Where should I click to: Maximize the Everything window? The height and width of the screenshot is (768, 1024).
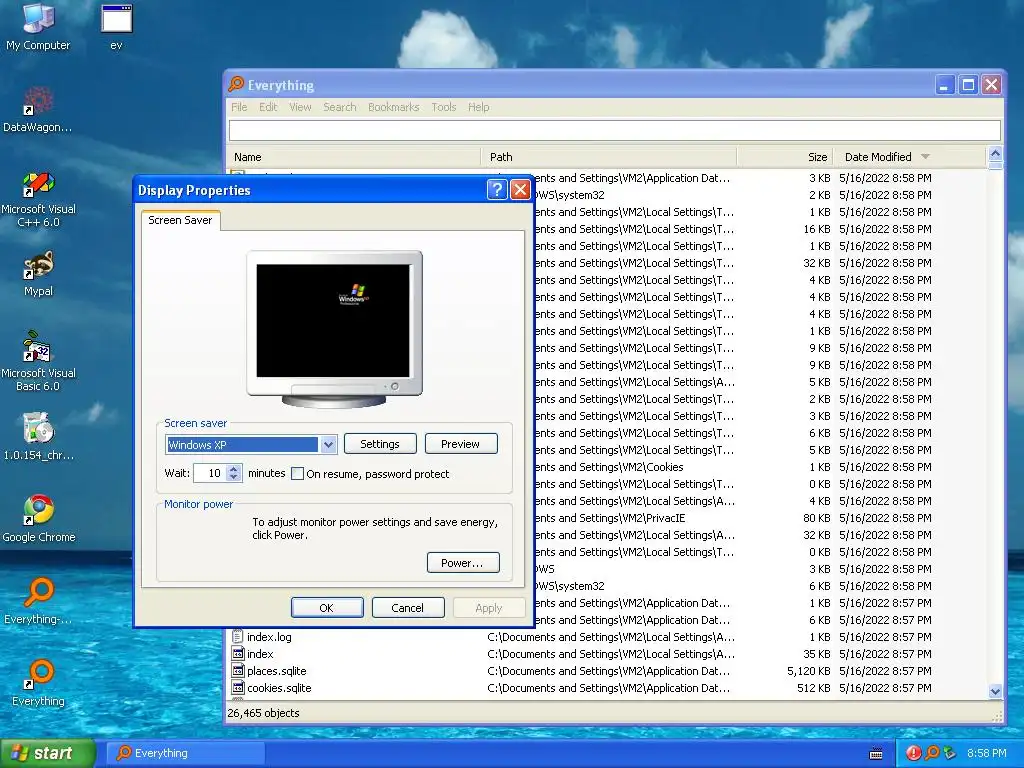click(x=968, y=85)
